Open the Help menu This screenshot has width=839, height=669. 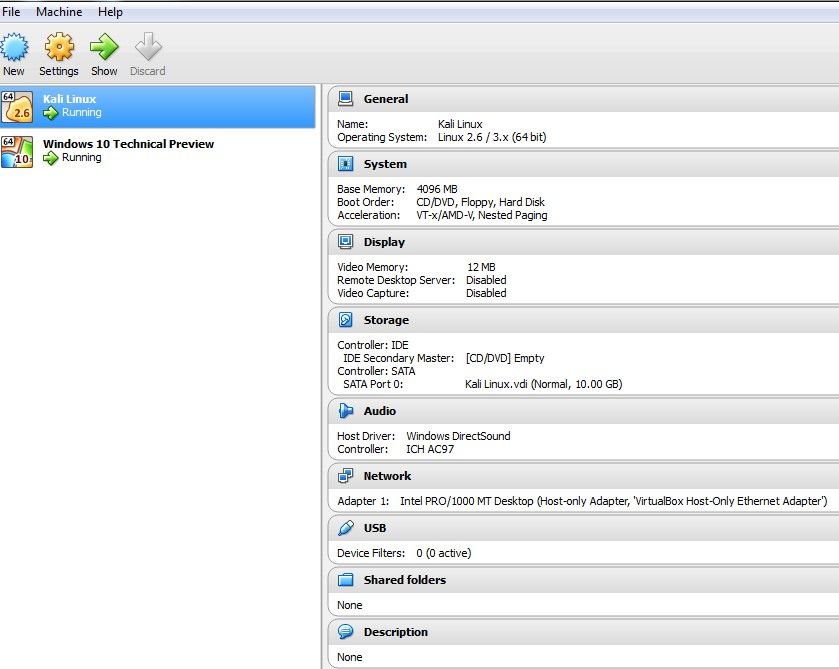[x=110, y=12]
